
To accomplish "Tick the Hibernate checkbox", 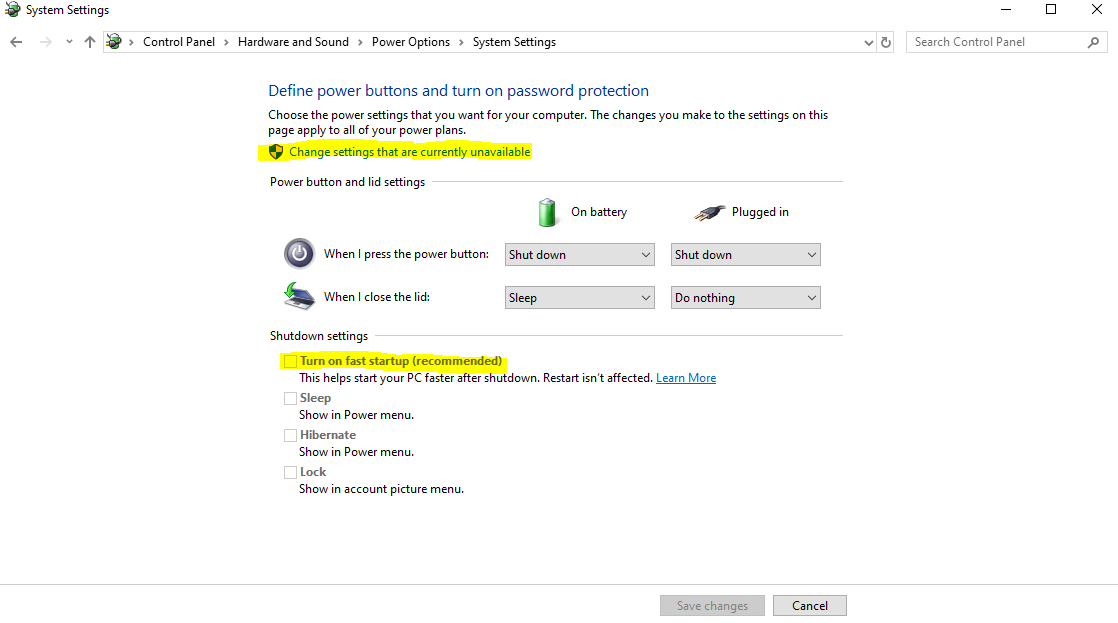I will pyautogui.click(x=290, y=436).
